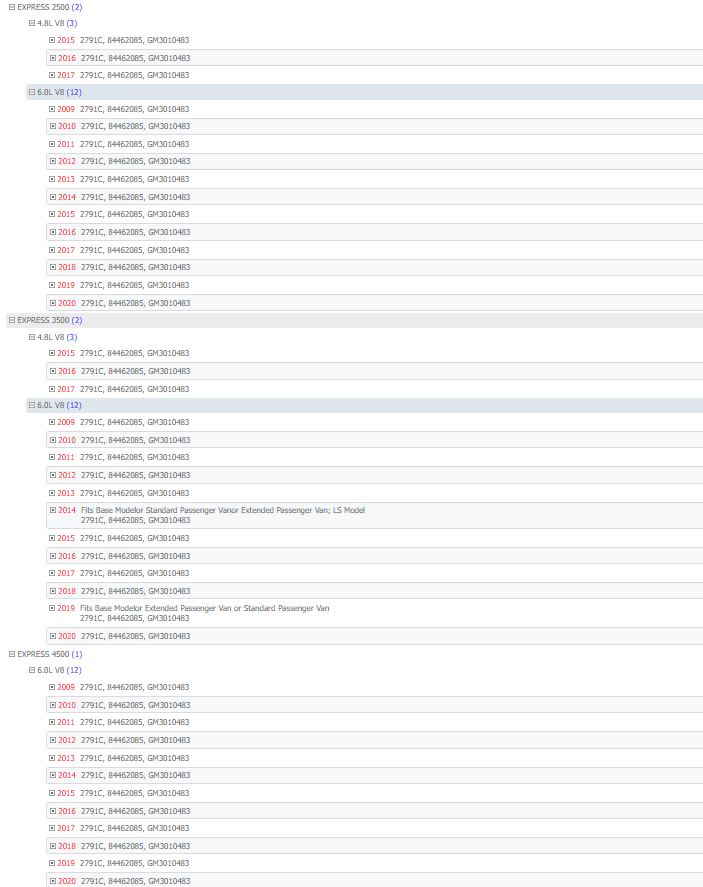Expand 2012 under EXPRESS 2500 6.0L V8
Image resolution: width=703 pixels, height=887 pixels.
(53, 161)
